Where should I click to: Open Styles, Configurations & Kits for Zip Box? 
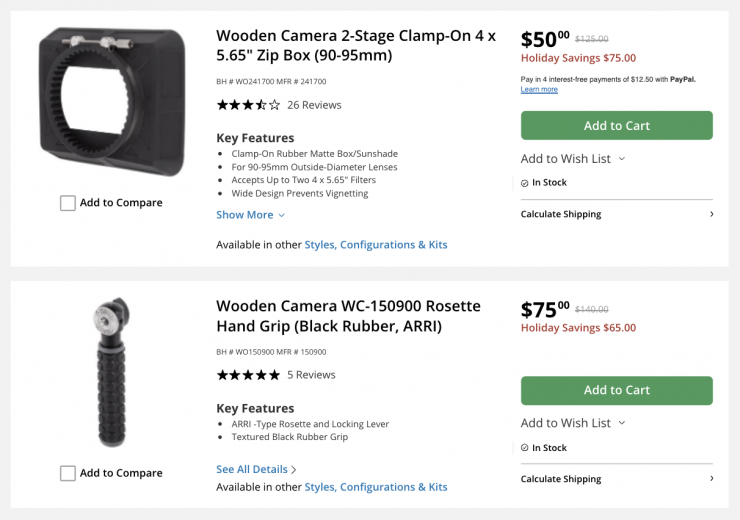(375, 245)
